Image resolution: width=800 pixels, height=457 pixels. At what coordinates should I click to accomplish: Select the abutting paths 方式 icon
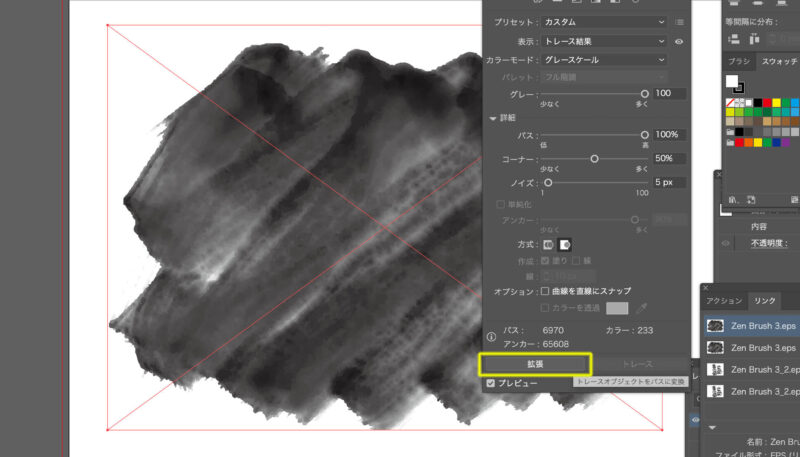point(548,244)
